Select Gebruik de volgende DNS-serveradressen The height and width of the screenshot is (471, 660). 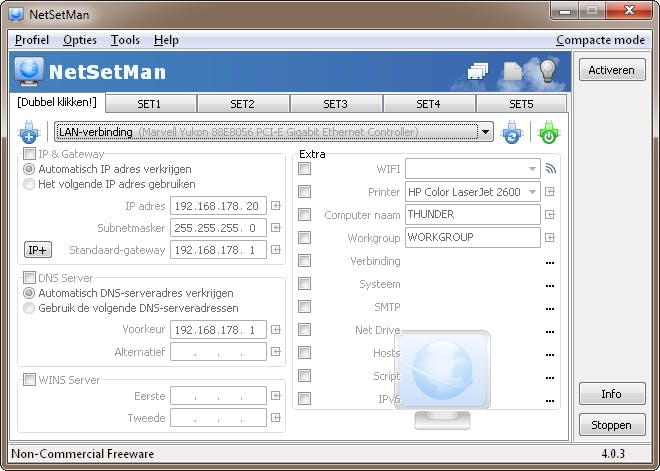point(29,308)
